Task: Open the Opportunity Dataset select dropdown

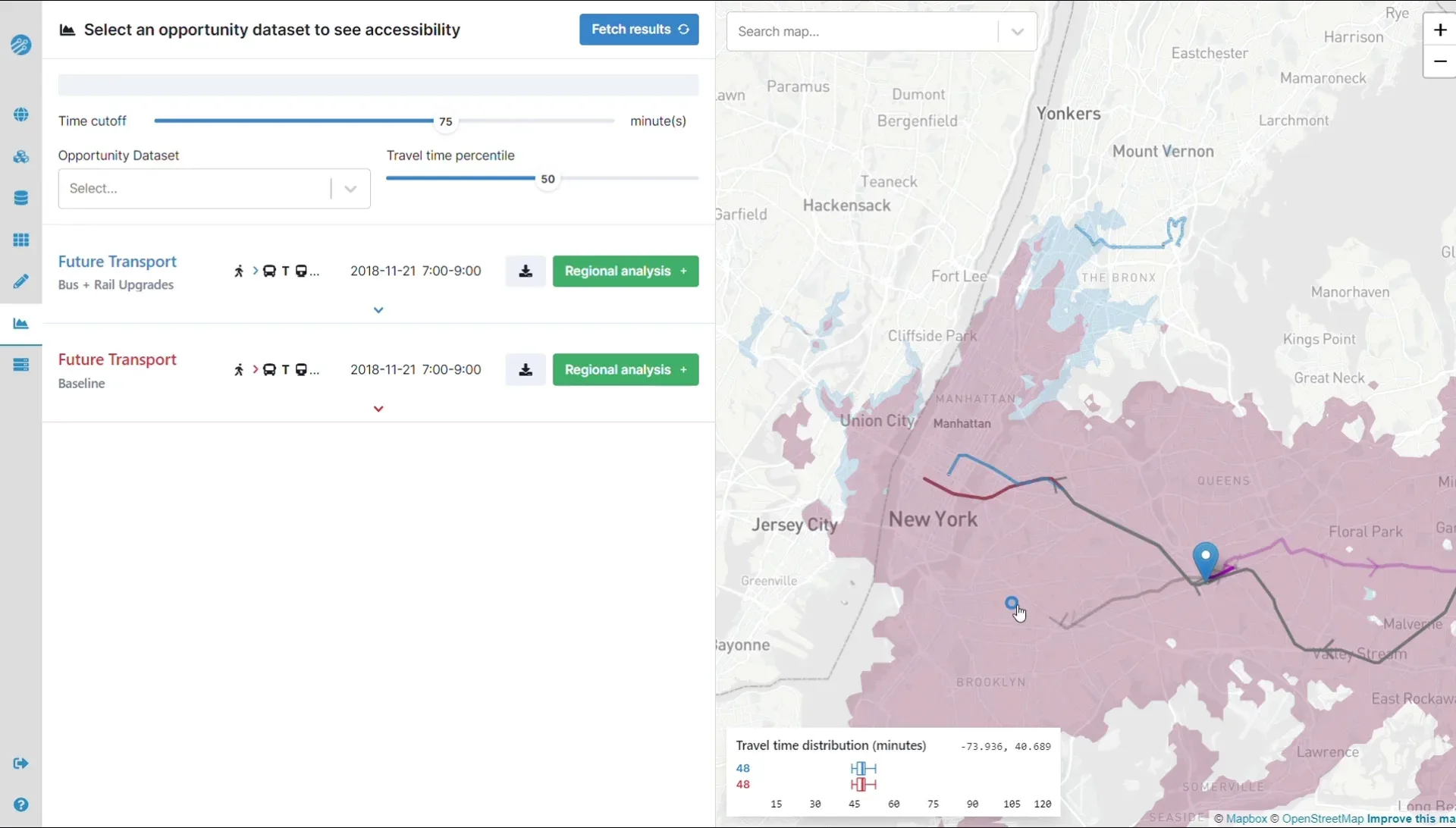Action: pyautogui.click(x=214, y=189)
